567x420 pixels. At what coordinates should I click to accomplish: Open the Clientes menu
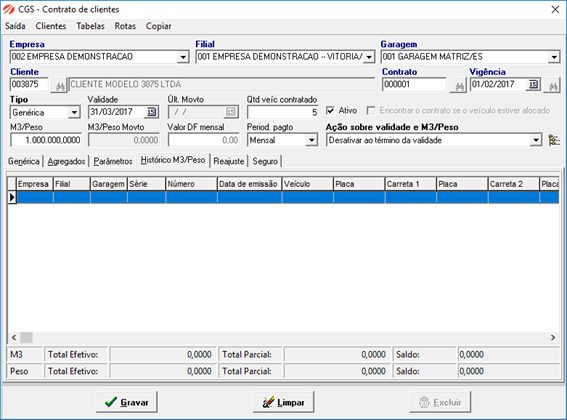pos(51,26)
